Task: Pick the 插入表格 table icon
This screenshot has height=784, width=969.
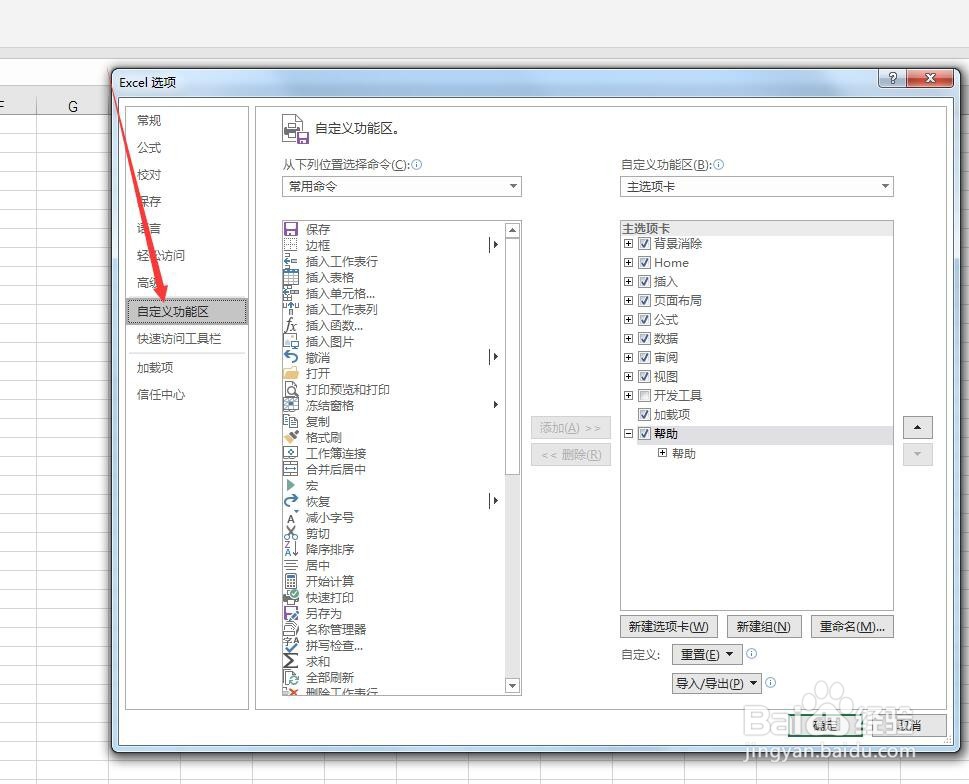Action: click(x=290, y=277)
